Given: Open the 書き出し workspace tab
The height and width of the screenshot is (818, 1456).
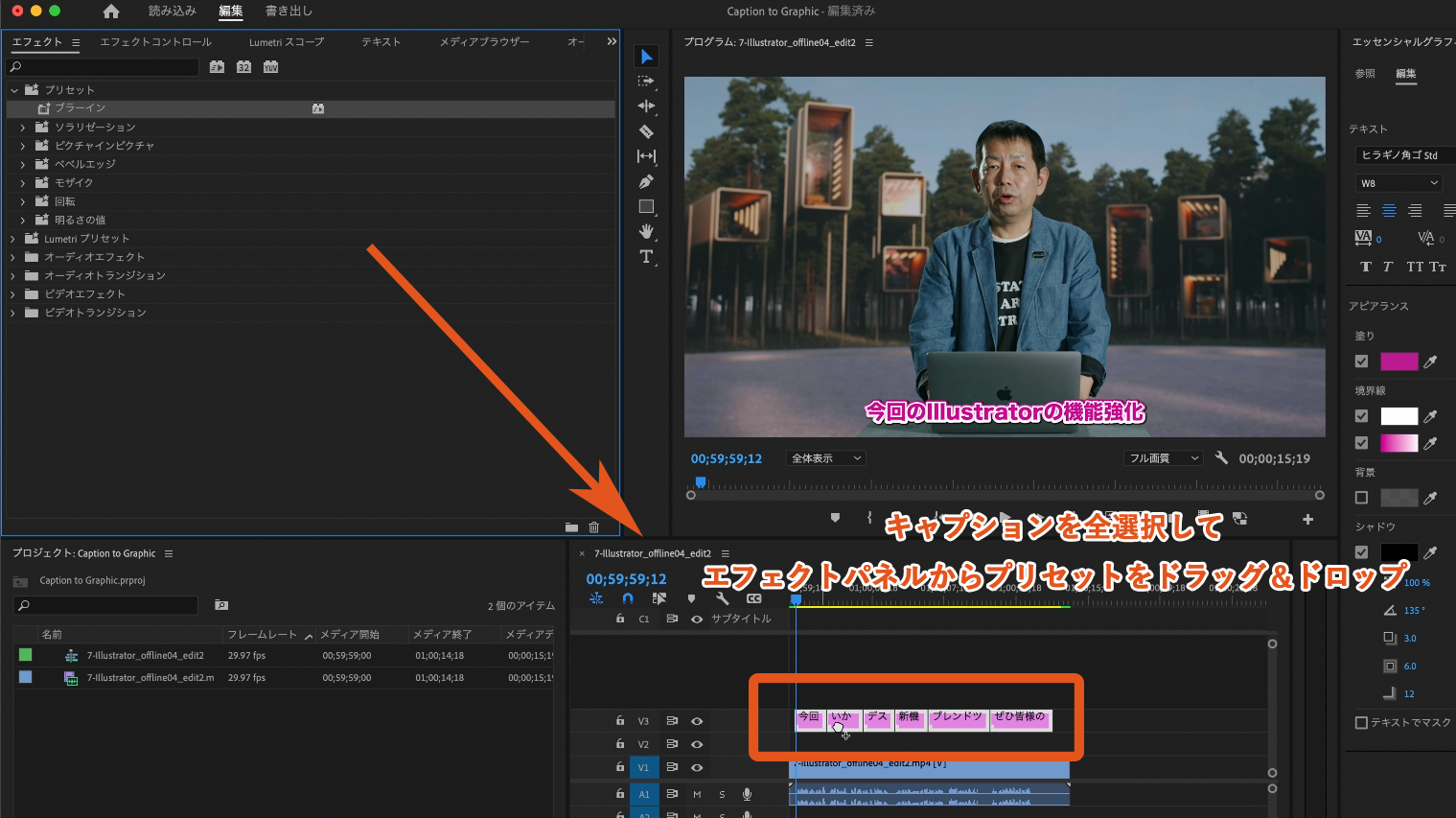Looking at the screenshot, I should (x=289, y=12).
